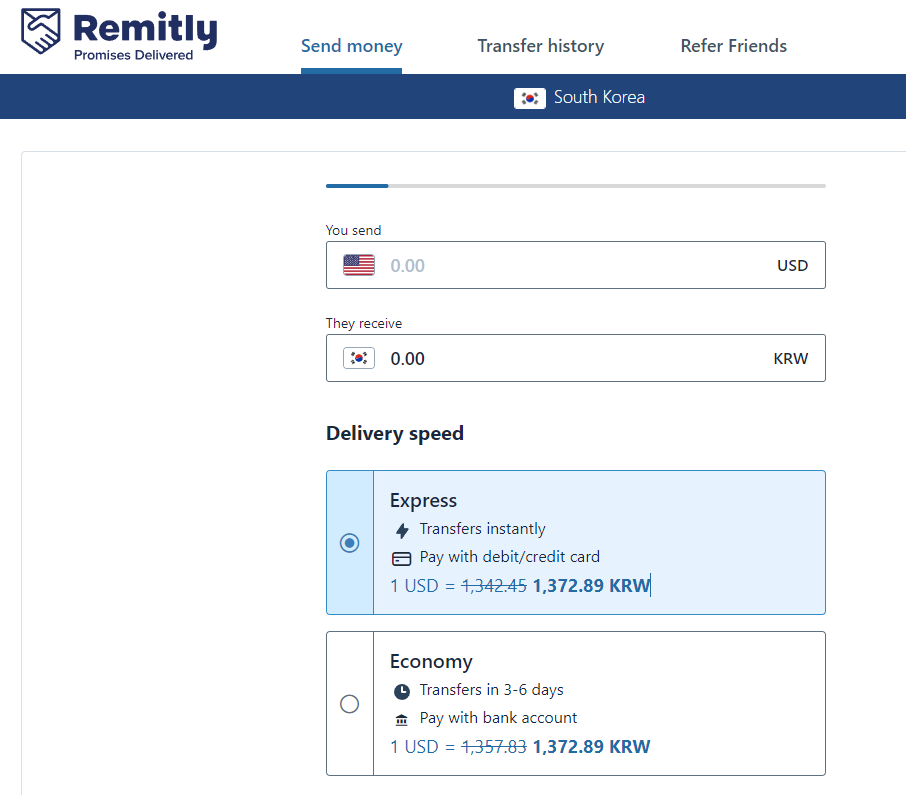Click the bank building icon under Economy
The width and height of the screenshot is (906, 795).
coord(402,719)
